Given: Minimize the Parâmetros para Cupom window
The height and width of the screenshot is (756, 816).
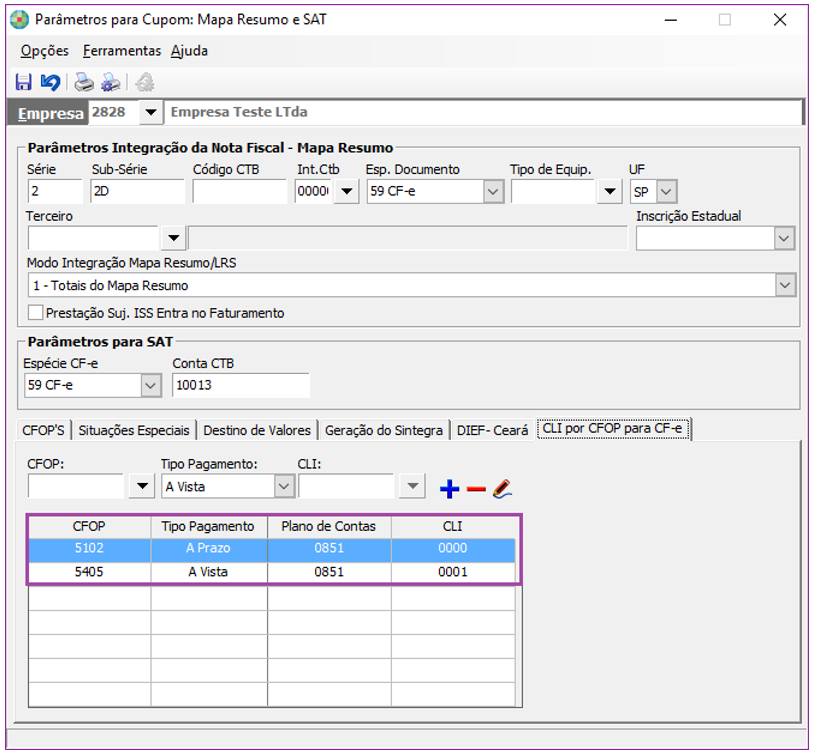Looking at the screenshot, I should click(x=671, y=20).
